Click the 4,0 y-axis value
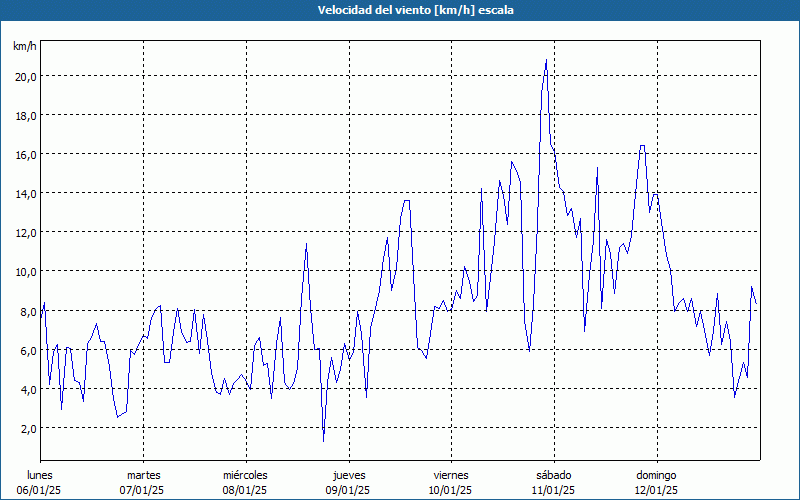Viewport: 800px width, 500px height. pos(28,389)
